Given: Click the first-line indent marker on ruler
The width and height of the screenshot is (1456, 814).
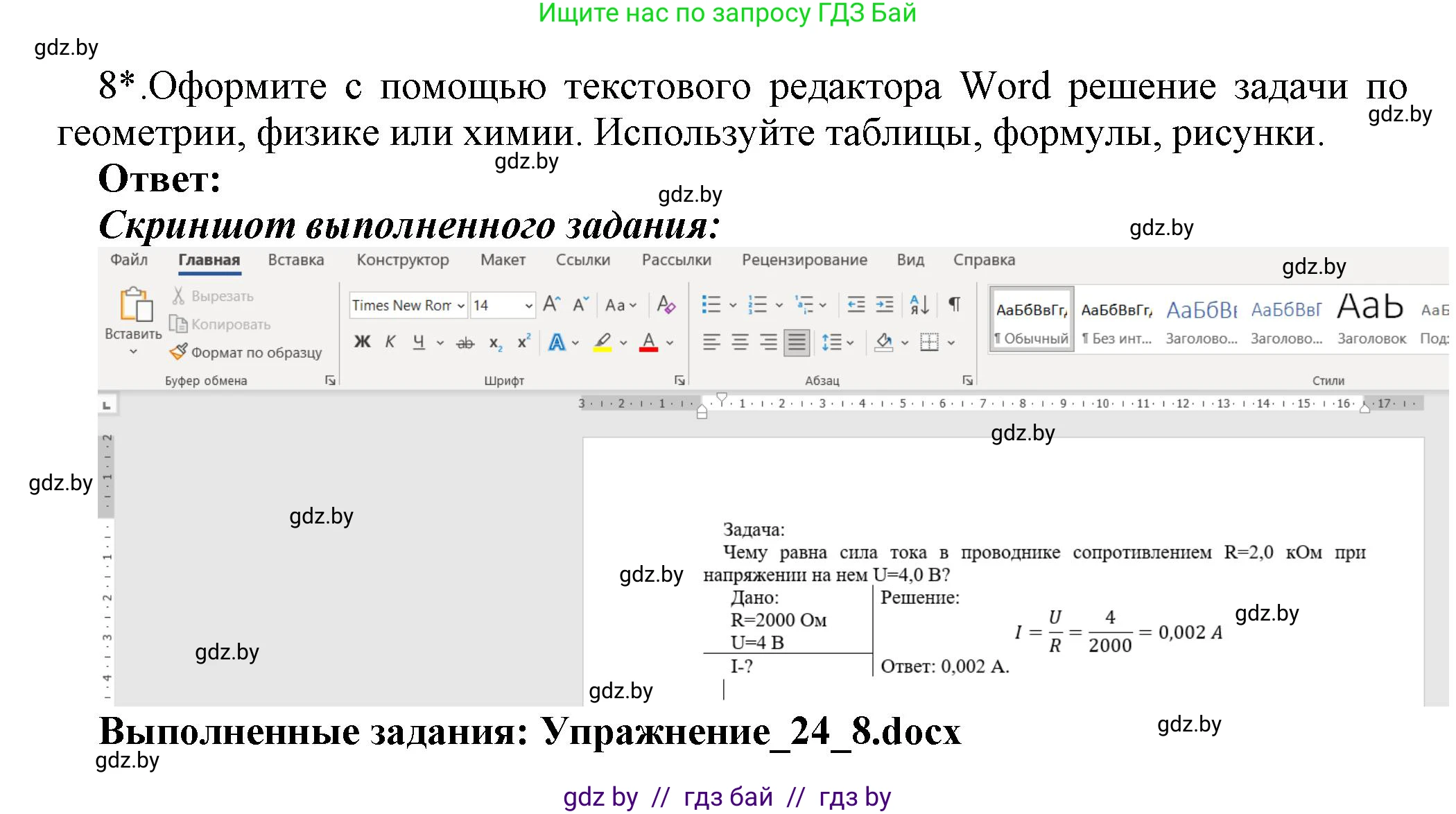Looking at the screenshot, I should point(722,399).
